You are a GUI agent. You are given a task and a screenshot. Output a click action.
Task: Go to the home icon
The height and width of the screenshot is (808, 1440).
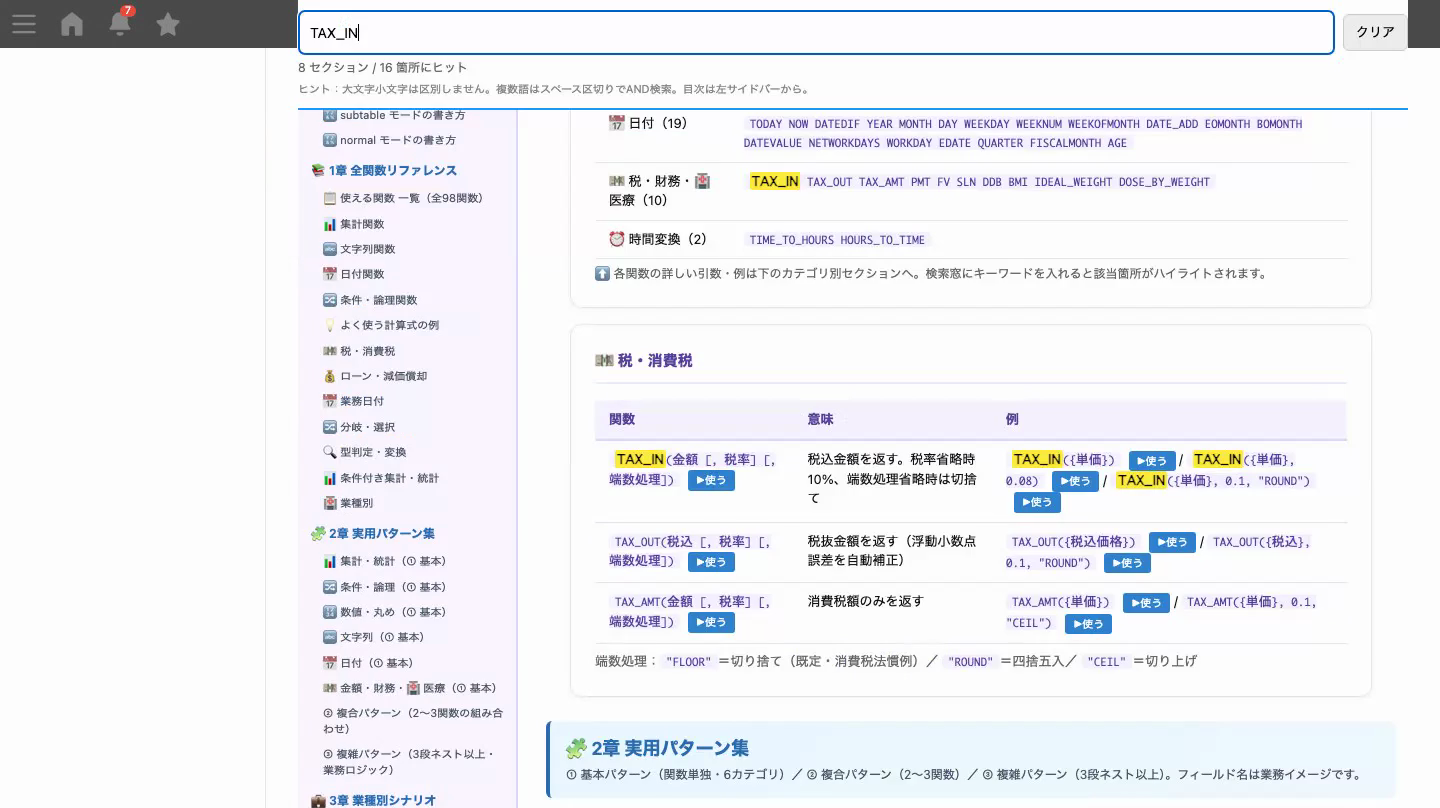point(72,24)
